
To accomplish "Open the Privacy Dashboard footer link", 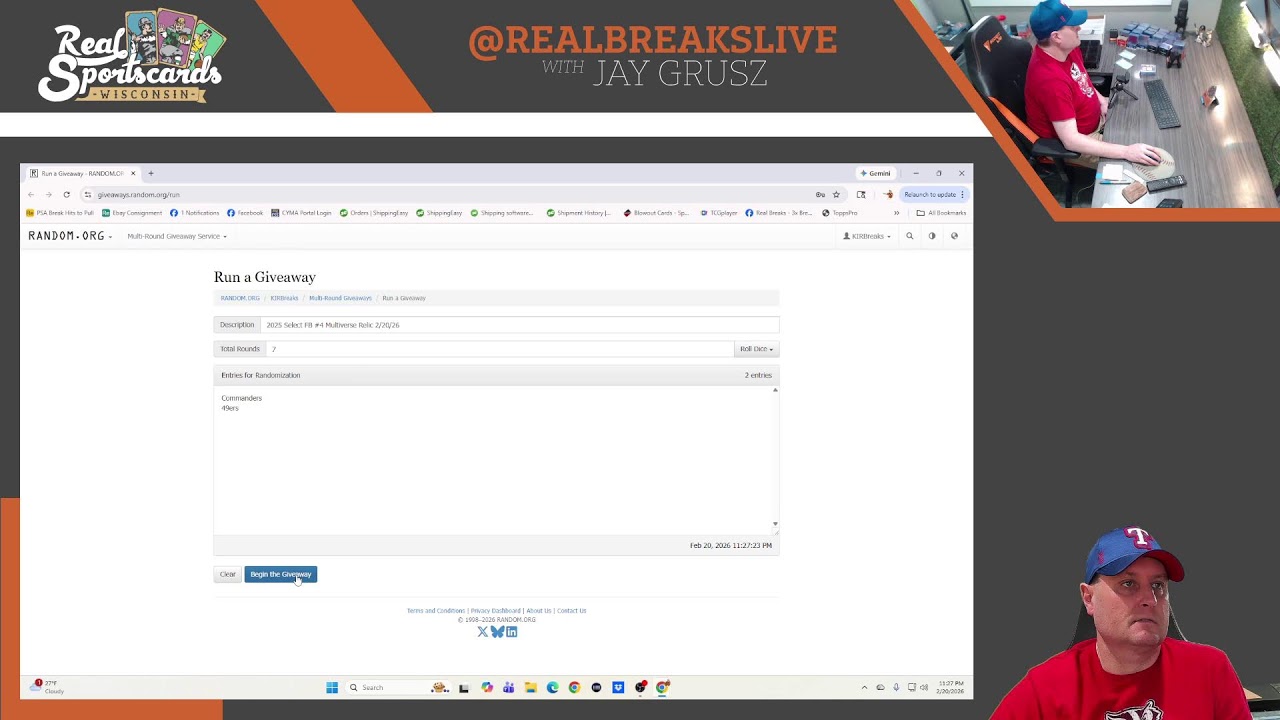I will [496, 611].
